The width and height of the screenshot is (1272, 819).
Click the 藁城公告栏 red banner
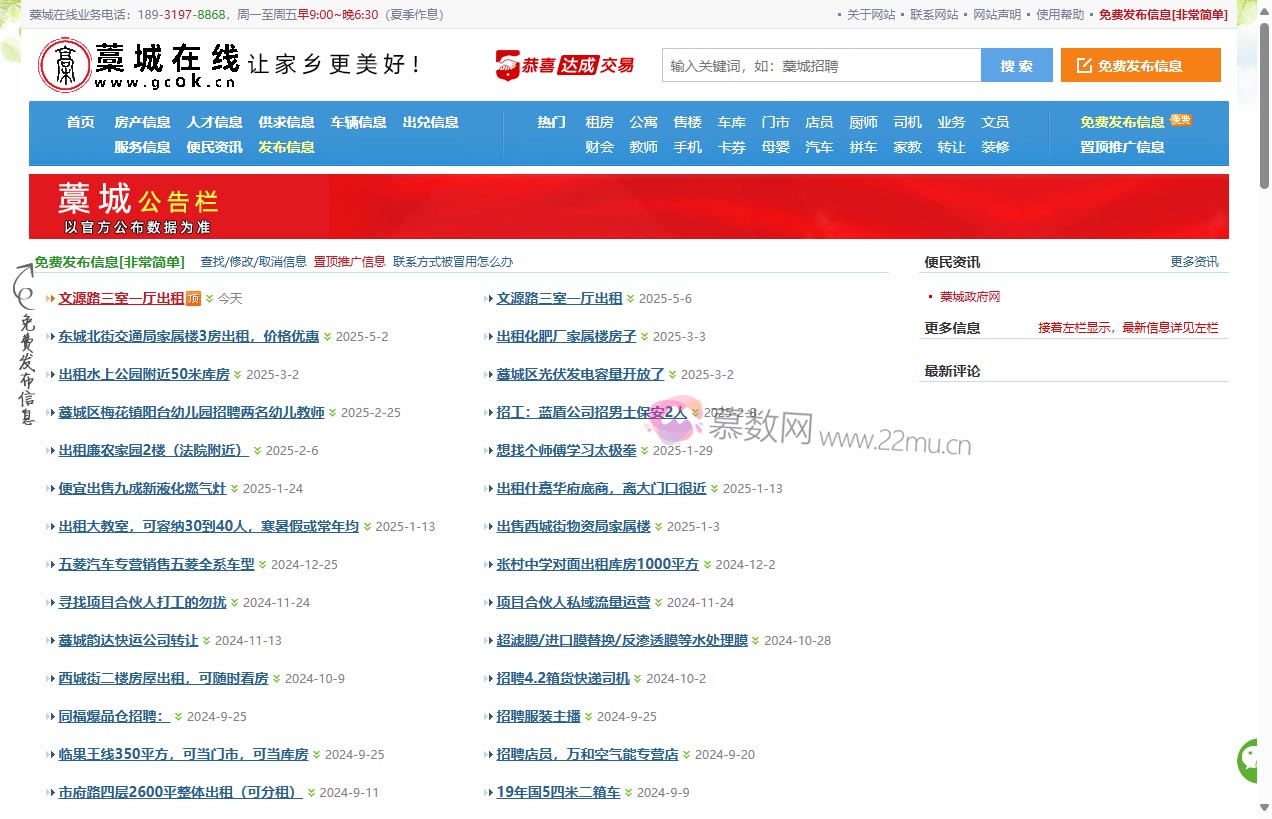click(x=628, y=207)
